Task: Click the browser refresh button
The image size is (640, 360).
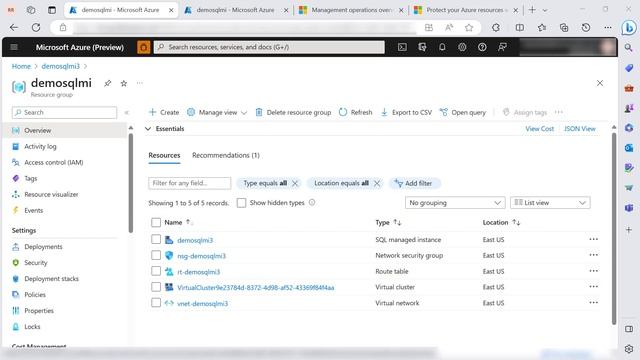Action: [36, 27]
